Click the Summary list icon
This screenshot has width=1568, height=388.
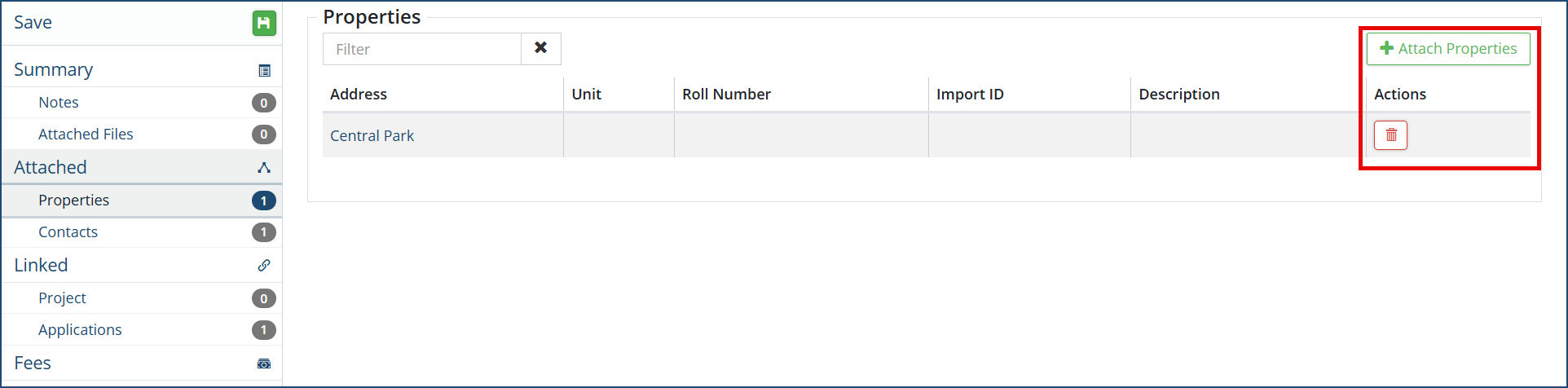coord(264,71)
